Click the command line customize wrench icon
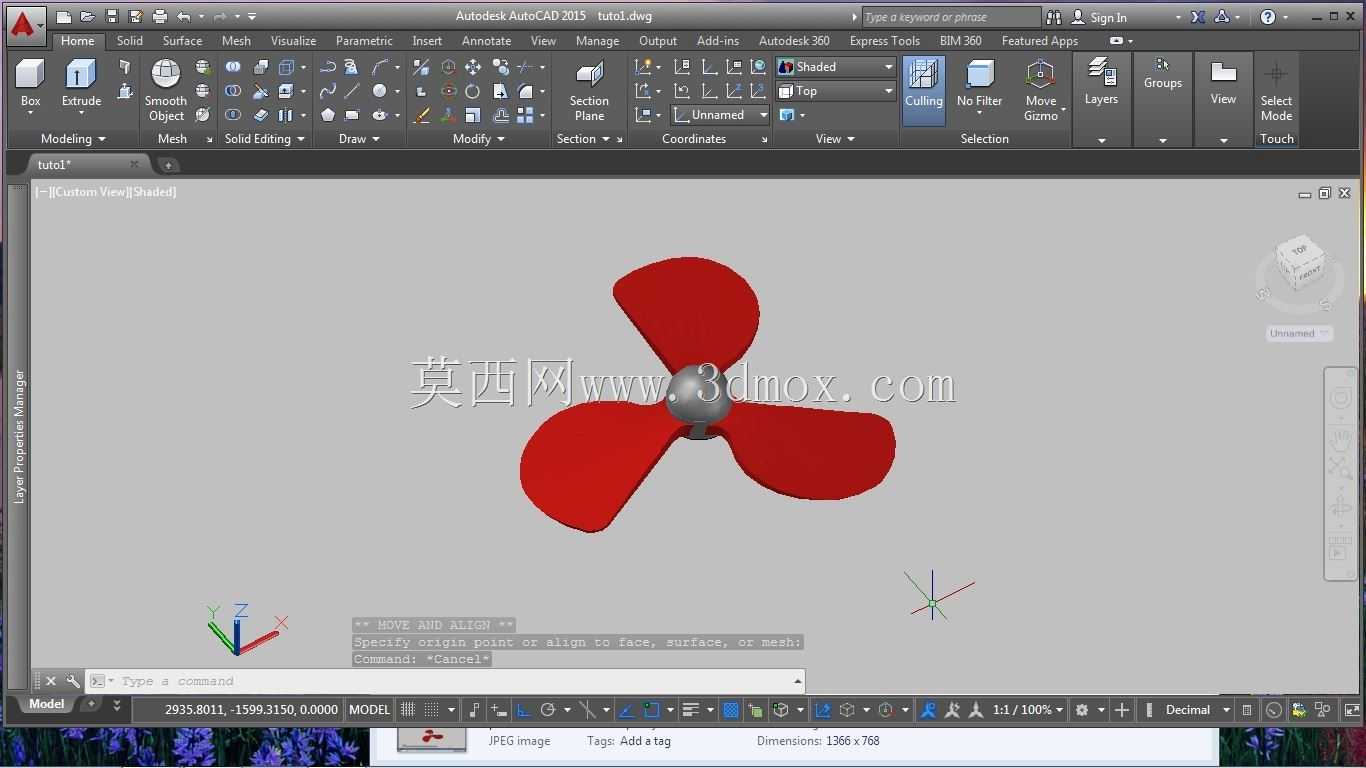The image size is (1366, 768). tap(73, 681)
